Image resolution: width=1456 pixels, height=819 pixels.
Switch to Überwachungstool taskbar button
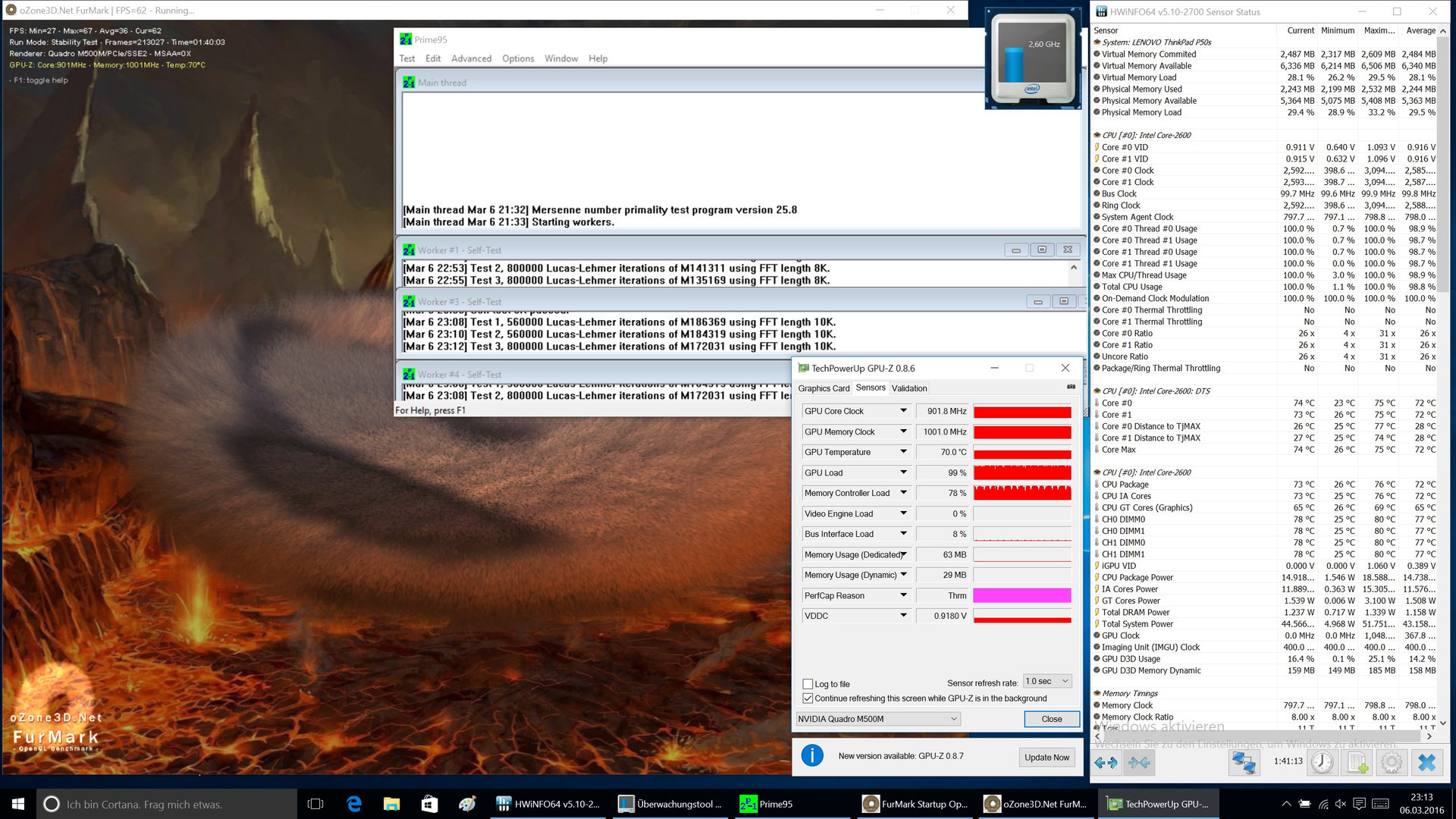tap(670, 804)
